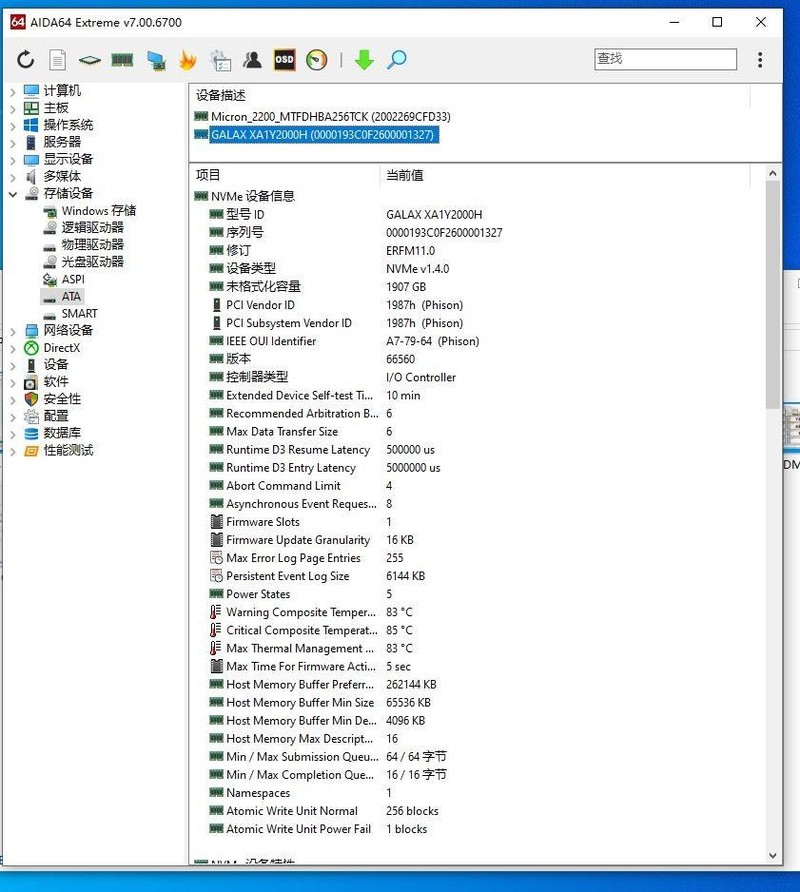
Task: Open DirectX in the sidebar tree
Action: point(61,348)
